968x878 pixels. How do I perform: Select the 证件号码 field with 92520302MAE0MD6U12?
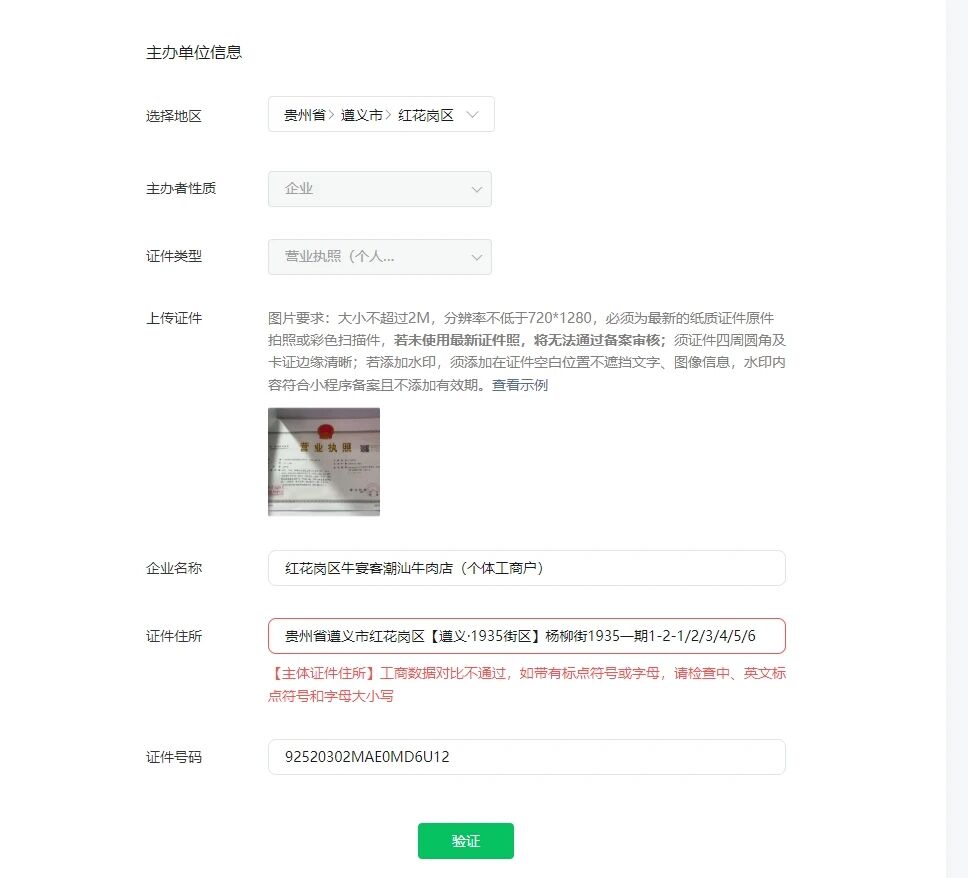(527, 757)
